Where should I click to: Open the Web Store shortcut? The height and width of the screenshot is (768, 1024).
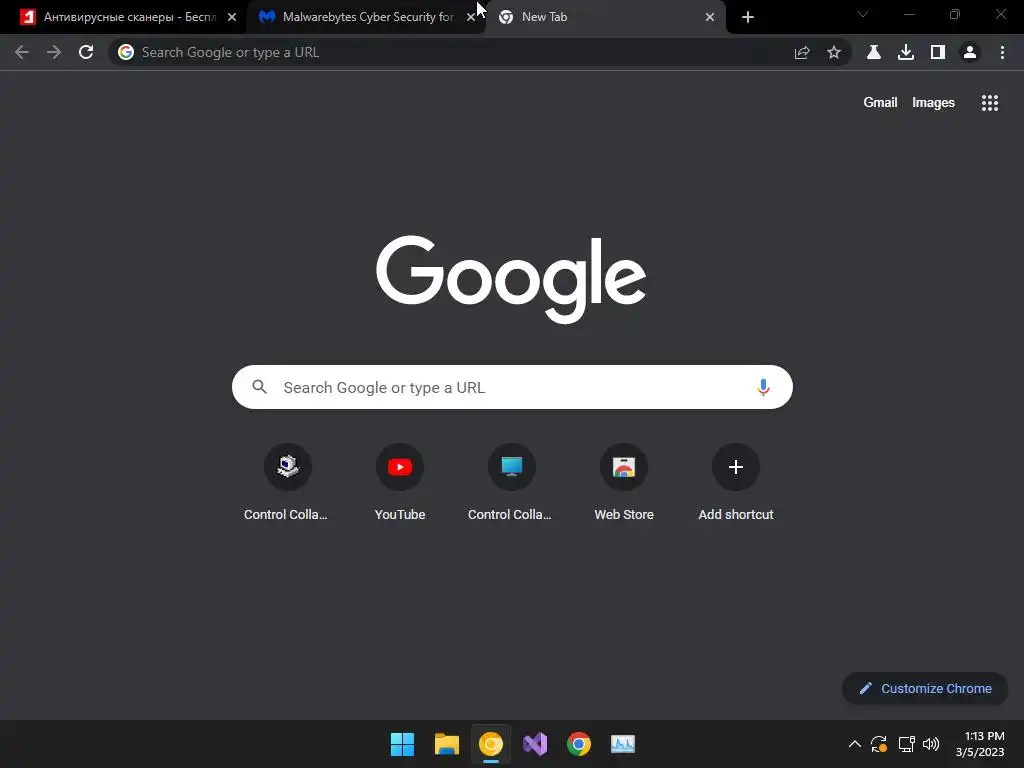624,482
